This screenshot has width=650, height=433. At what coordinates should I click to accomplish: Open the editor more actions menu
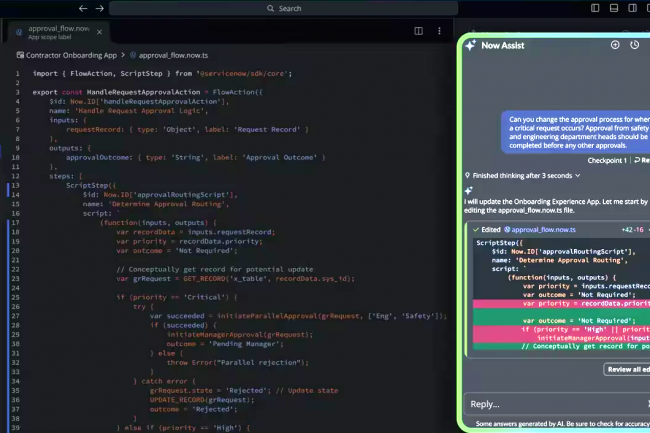[439, 31]
